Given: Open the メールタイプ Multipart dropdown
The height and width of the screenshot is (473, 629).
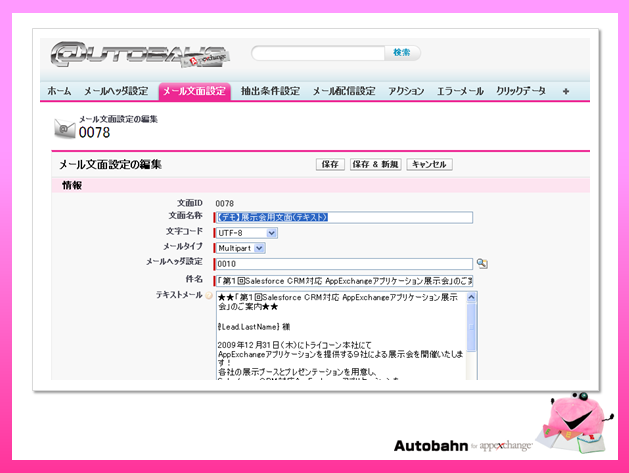Looking at the screenshot, I should tap(241, 248).
